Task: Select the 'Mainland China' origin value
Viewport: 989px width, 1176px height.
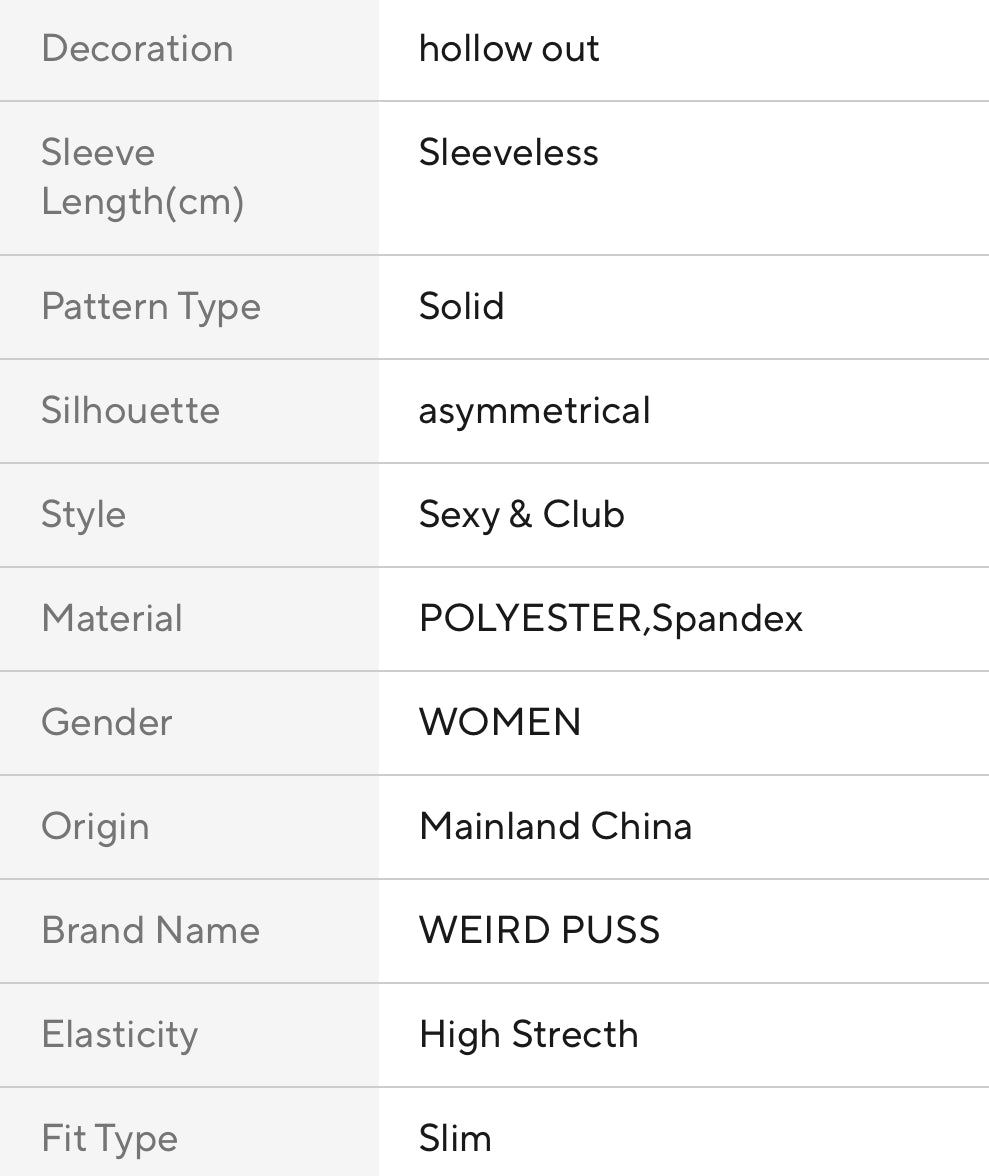Action: (555, 827)
